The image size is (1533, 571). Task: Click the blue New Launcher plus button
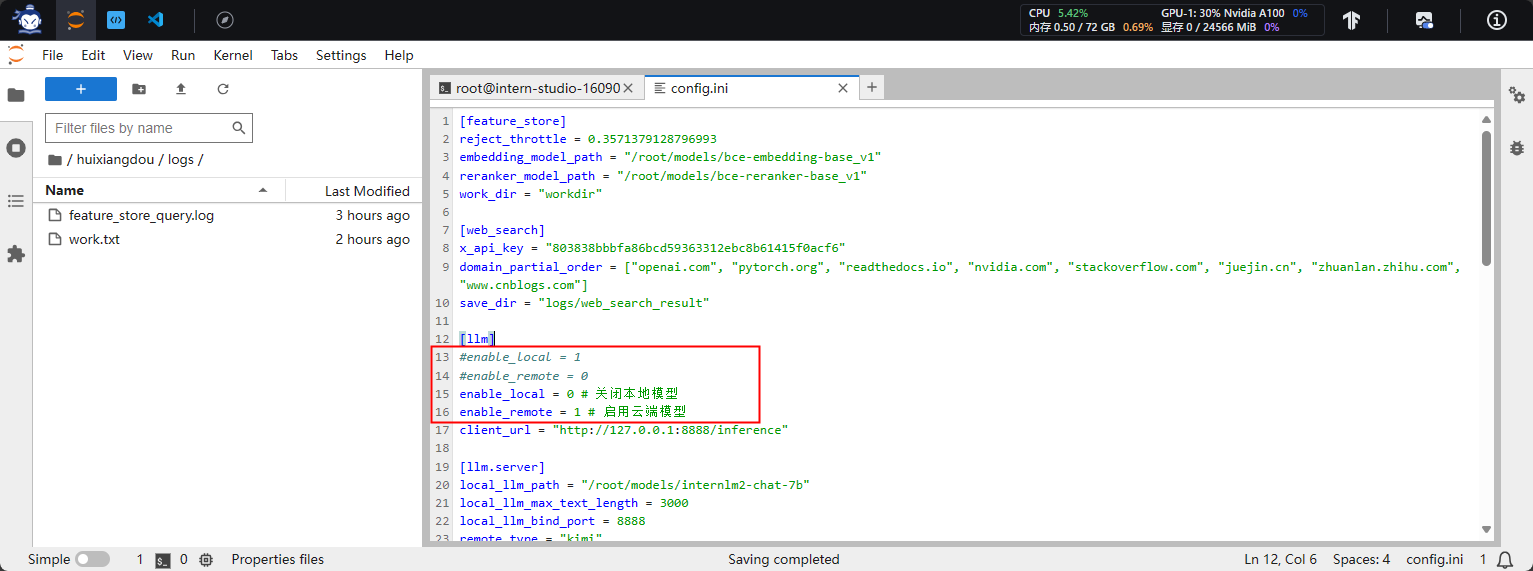[x=81, y=89]
